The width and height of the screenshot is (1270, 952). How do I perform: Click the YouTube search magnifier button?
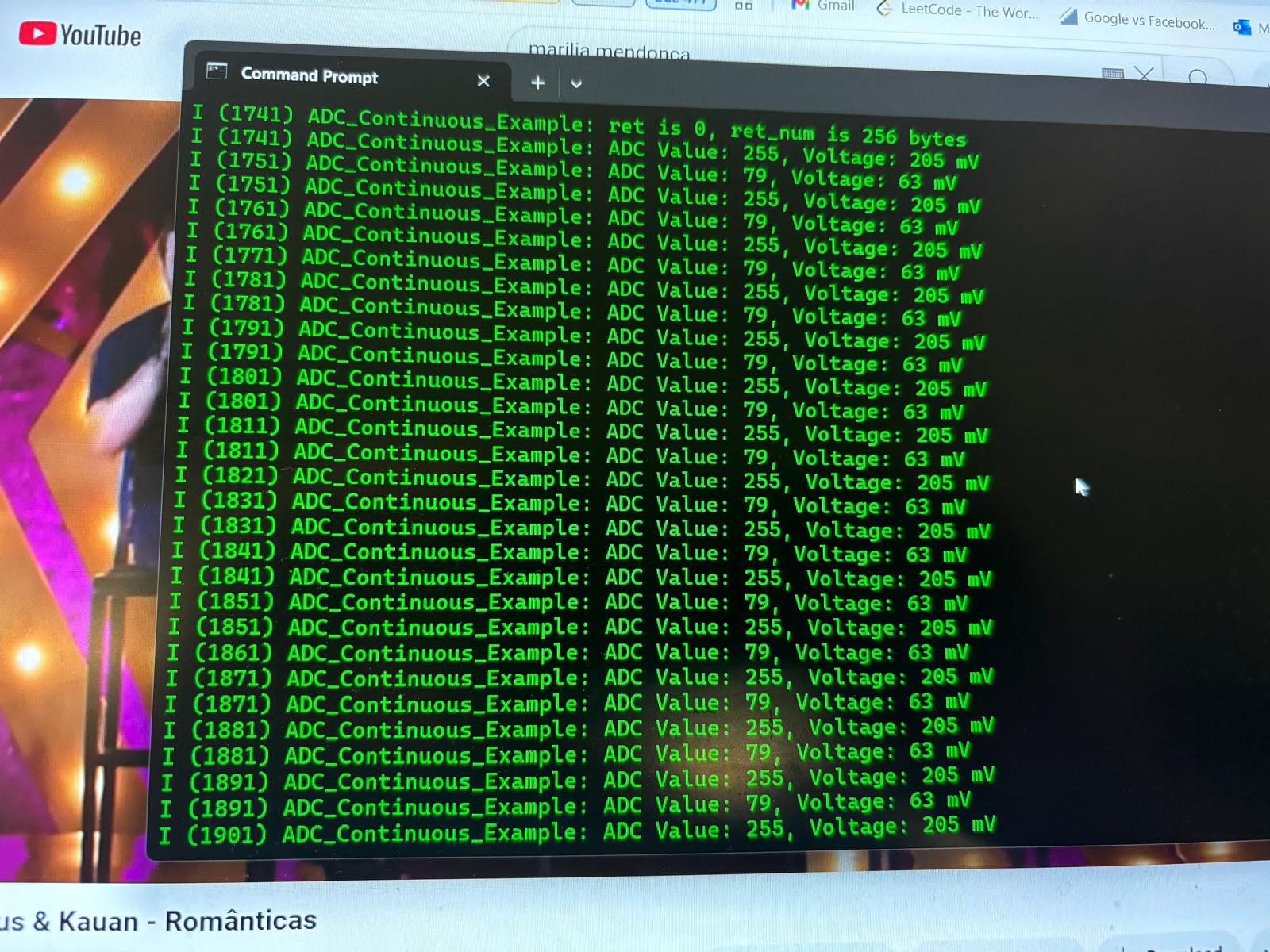tap(1199, 78)
